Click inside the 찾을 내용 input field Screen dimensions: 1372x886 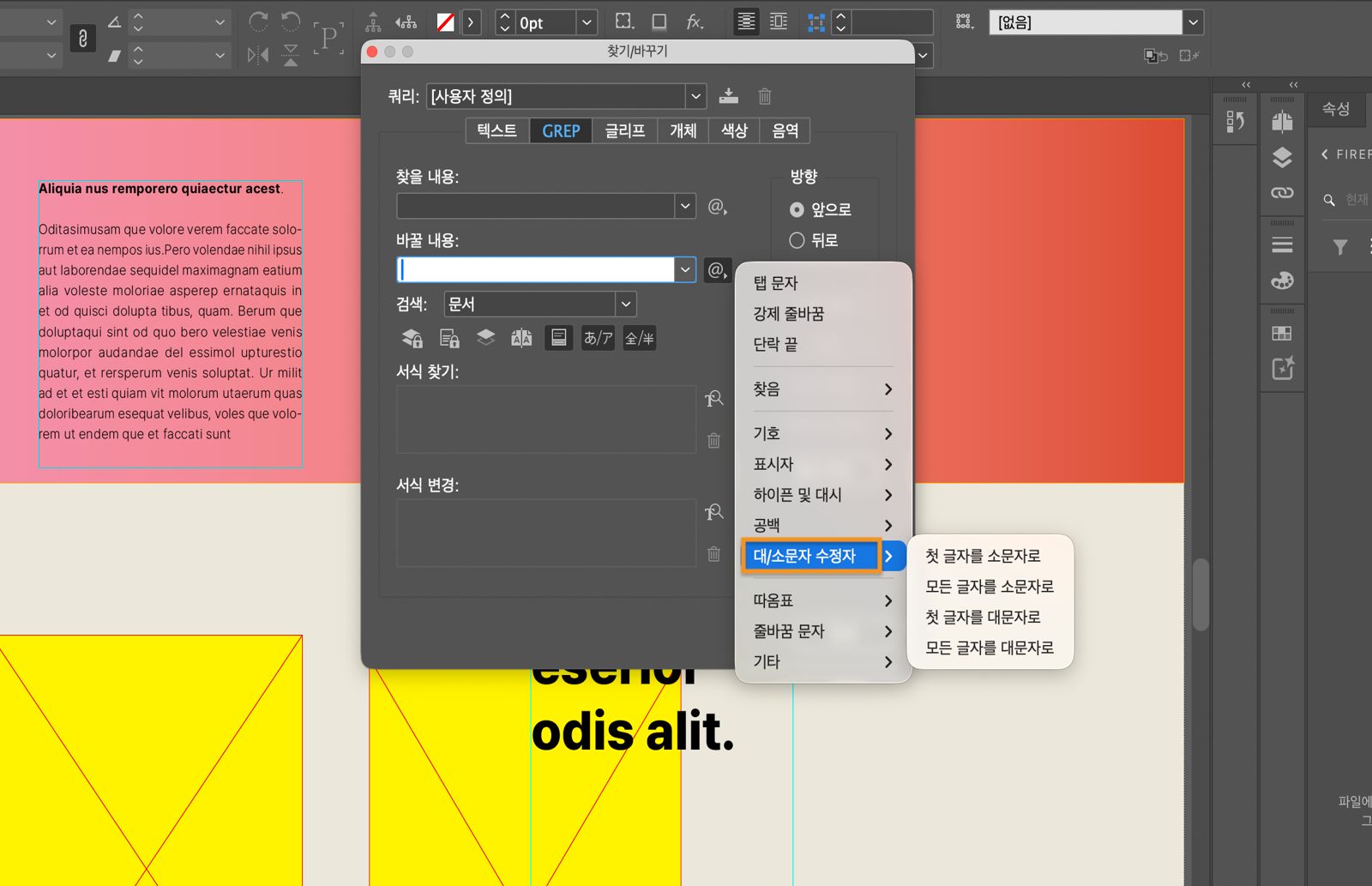536,206
